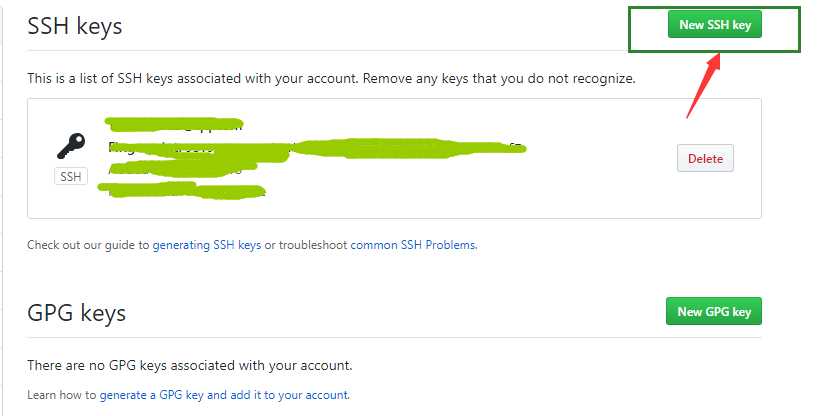Click the New GPG key button
The height and width of the screenshot is (416, 821).
pyautogui.click(x=714, y=311)
